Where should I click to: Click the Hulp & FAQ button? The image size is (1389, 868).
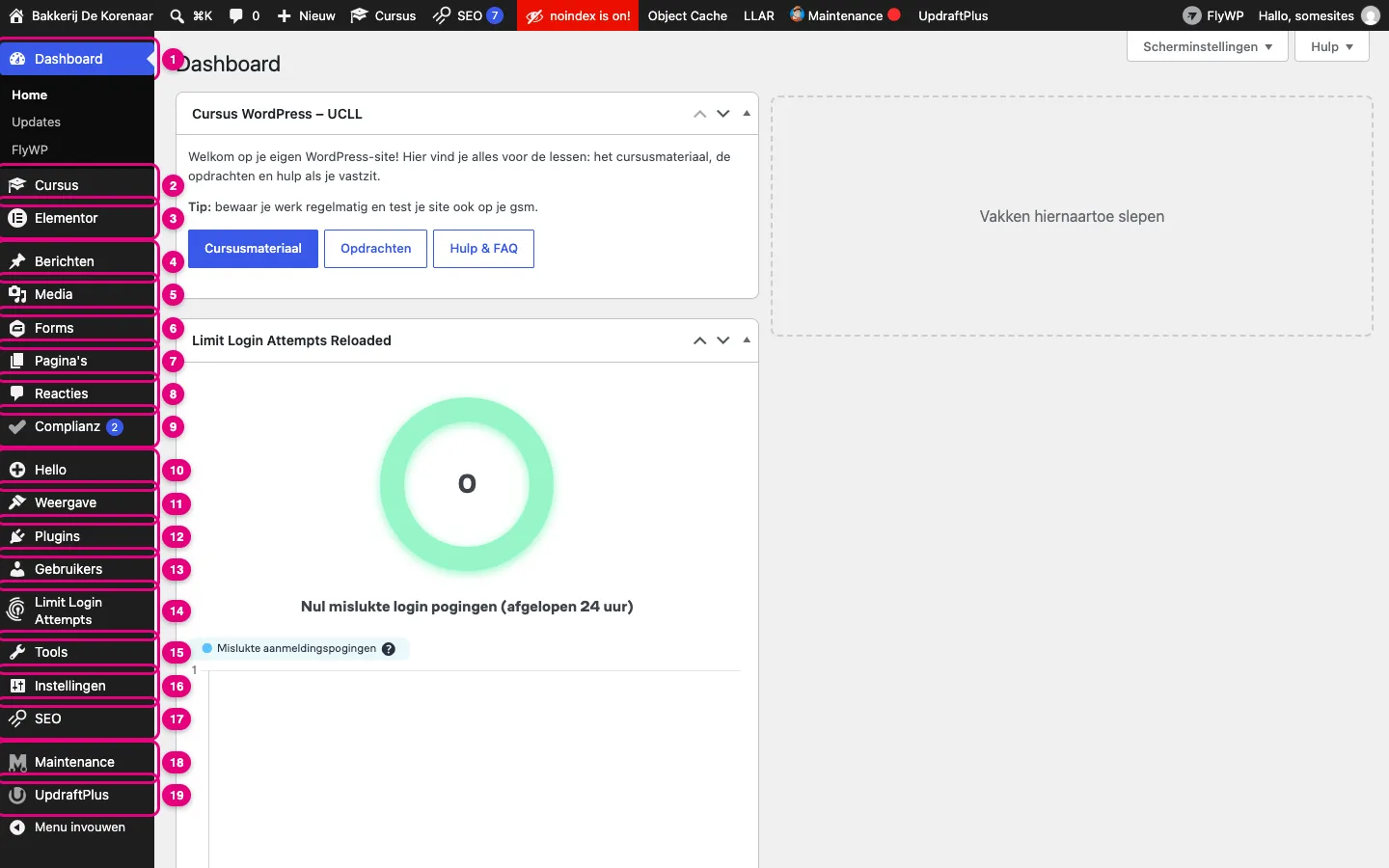coord(484,249)
